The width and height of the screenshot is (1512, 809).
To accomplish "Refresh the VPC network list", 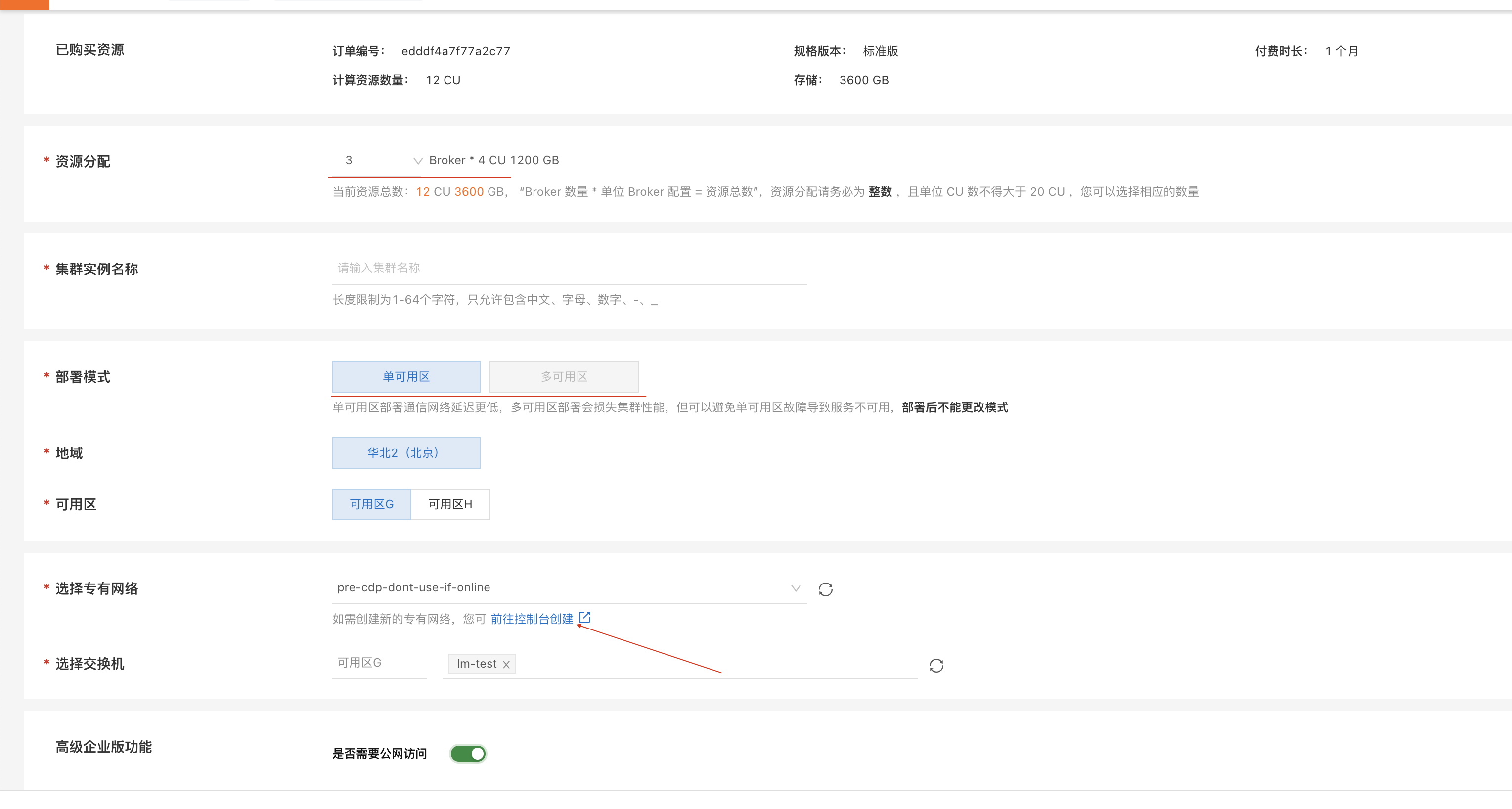I will (x=825, y=589).
